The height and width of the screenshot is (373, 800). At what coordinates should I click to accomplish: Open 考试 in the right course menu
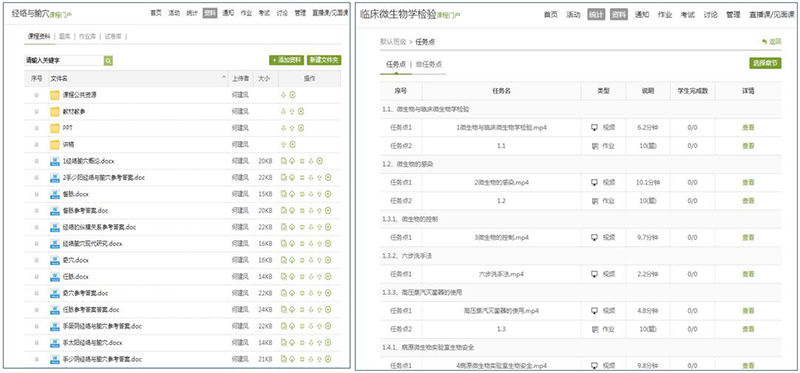pyautogui.click(x=687, y=15)
